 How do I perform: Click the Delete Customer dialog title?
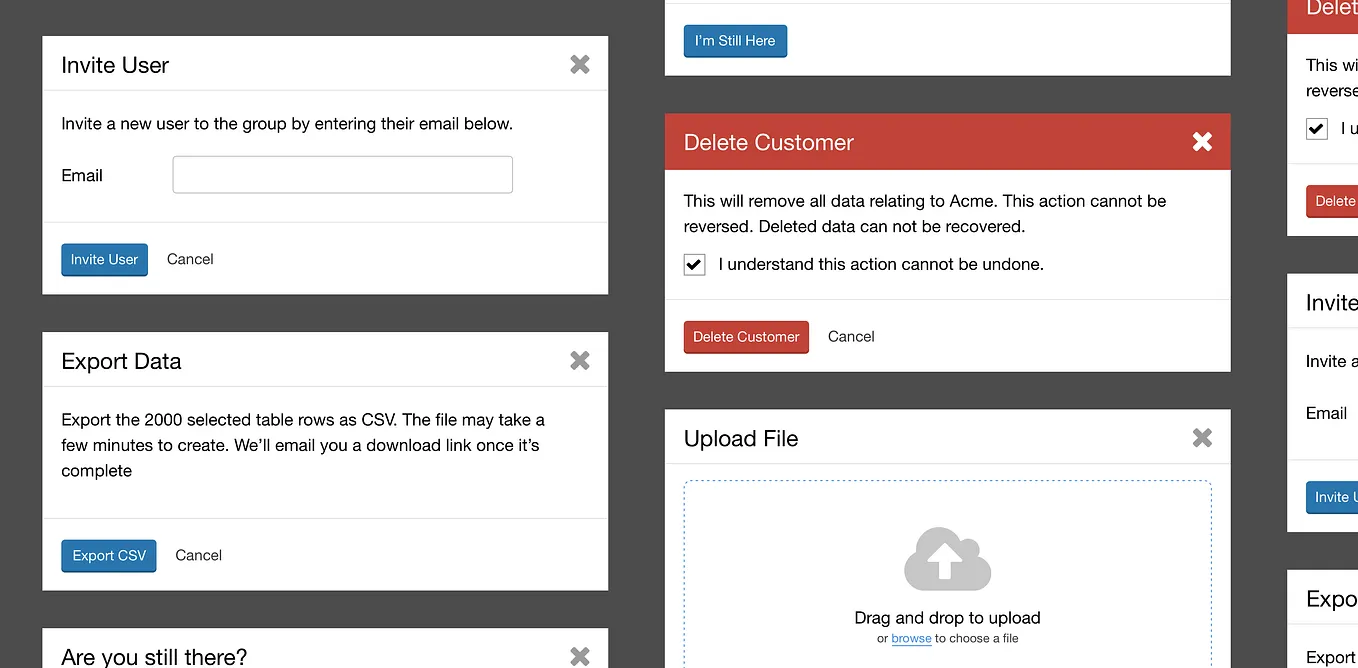tap(768, 142)
